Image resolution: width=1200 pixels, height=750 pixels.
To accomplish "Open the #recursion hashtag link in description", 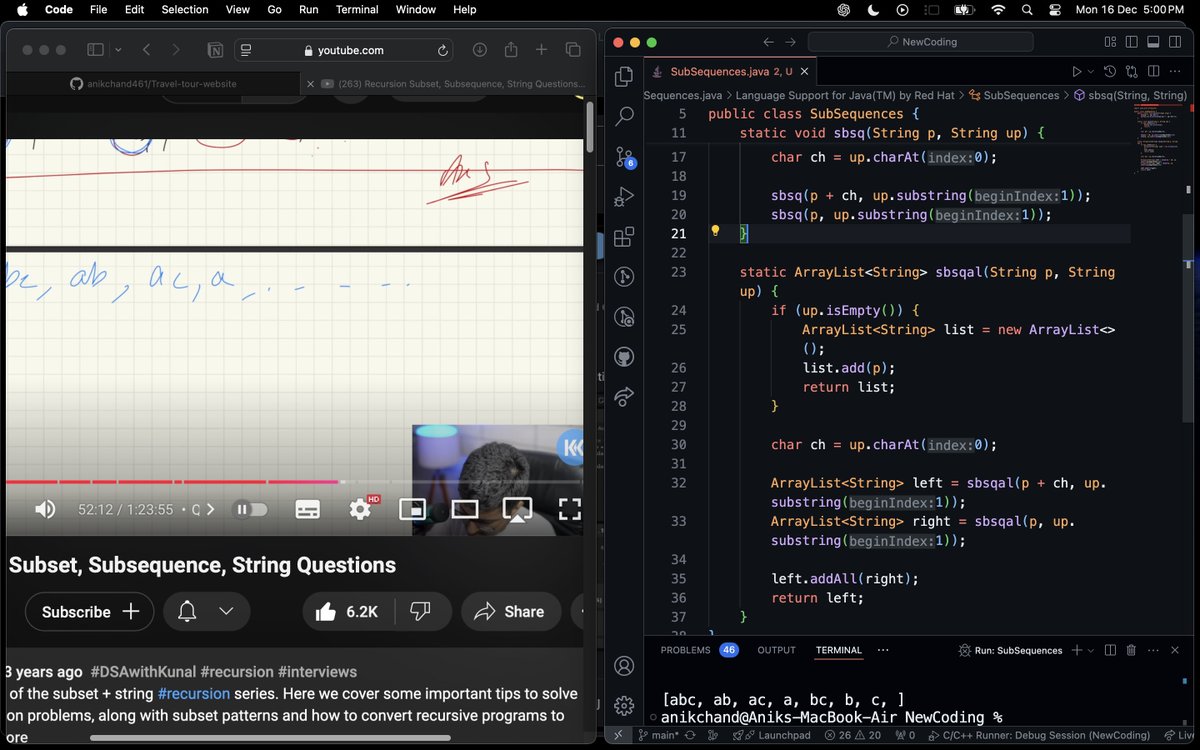I will click(x=194, y=693).
